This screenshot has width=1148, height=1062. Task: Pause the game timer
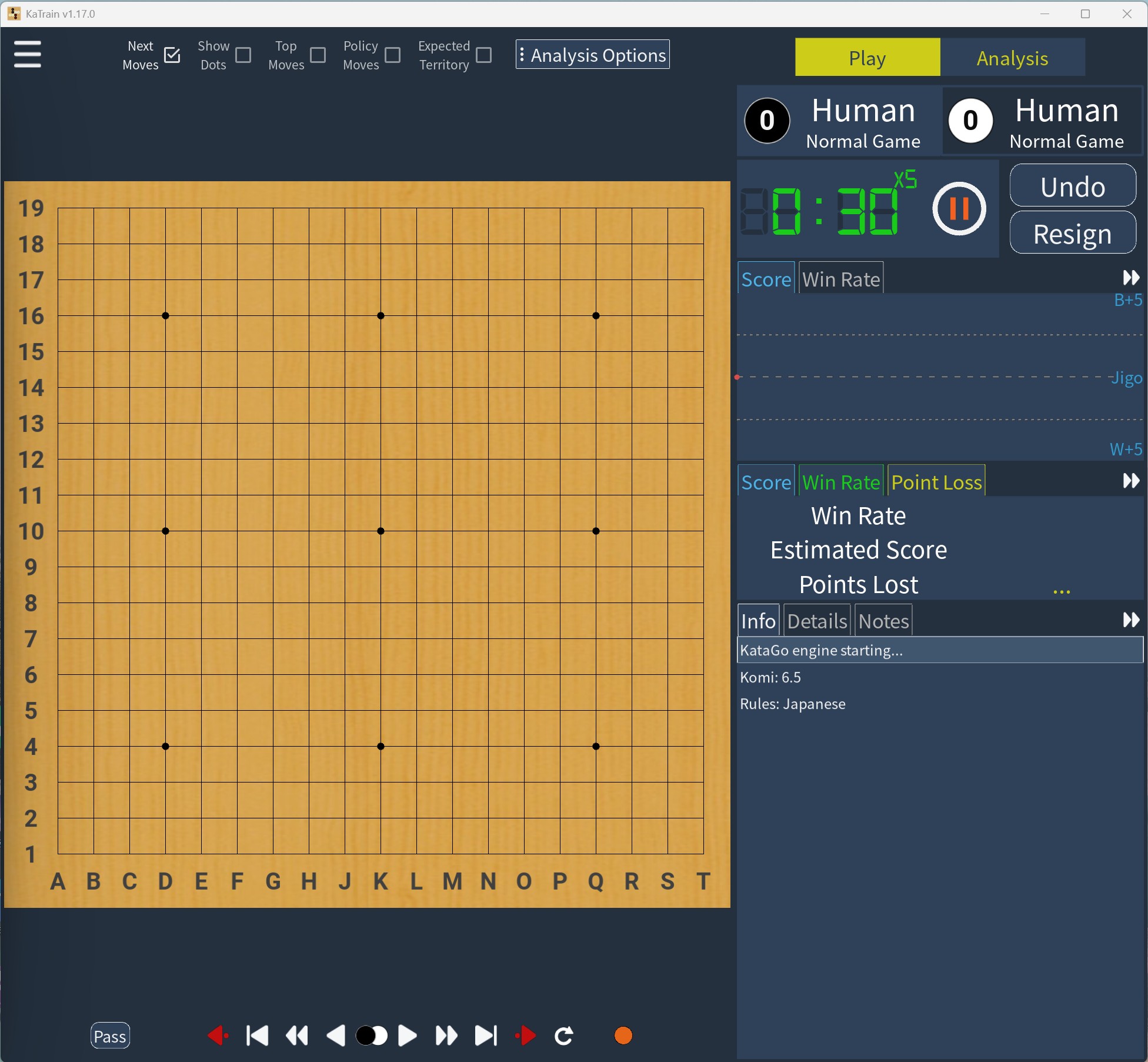(959, 208)
